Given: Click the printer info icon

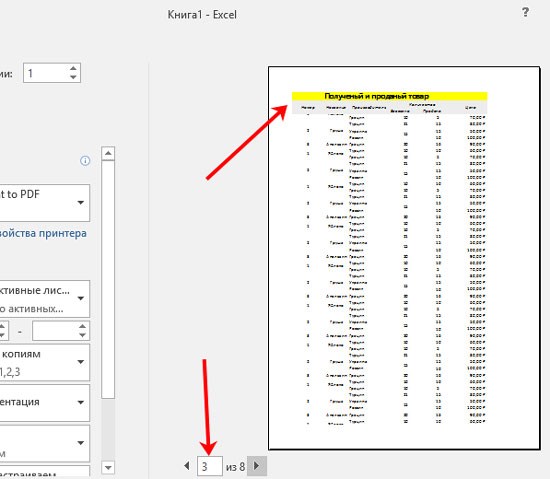Looking at the screenshot, I should click(x=85, y=161).
